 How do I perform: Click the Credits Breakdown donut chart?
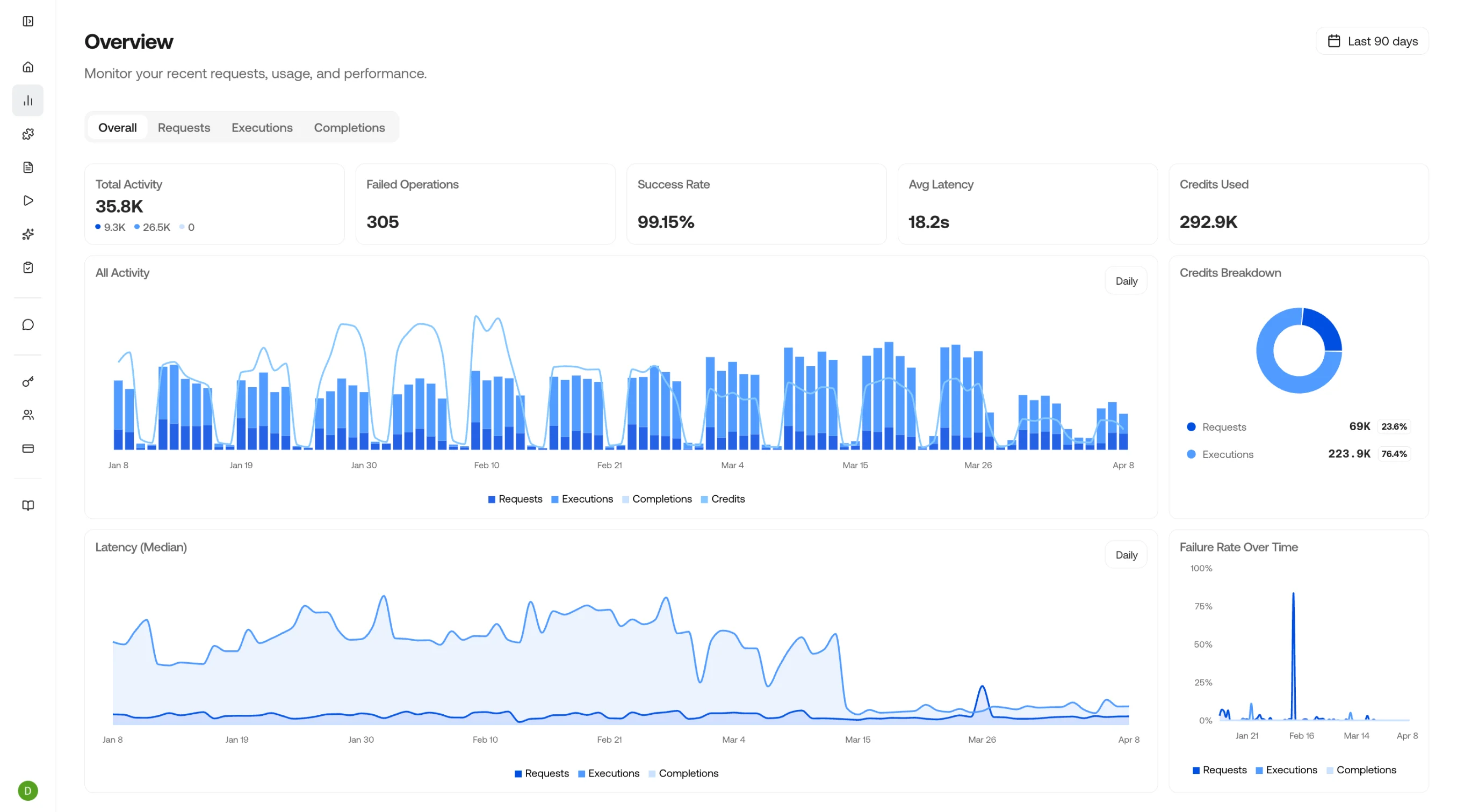point(1299,351)
